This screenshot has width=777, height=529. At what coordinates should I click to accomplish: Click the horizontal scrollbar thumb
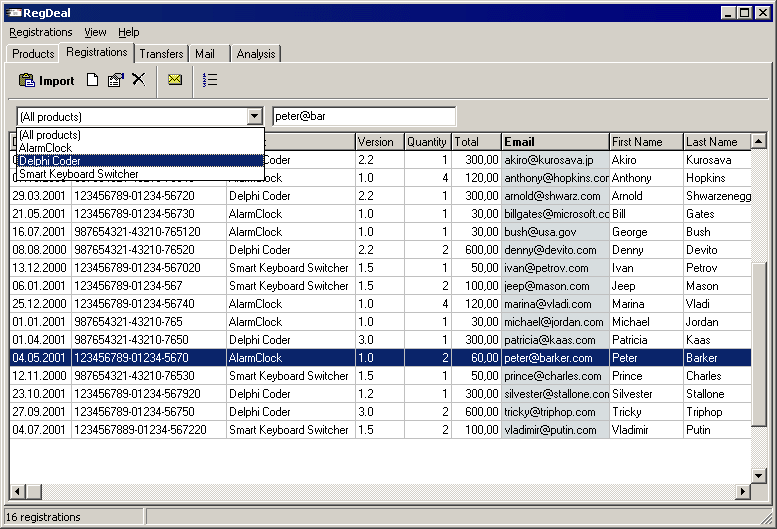pyautogui.click(x=34, y=491)
